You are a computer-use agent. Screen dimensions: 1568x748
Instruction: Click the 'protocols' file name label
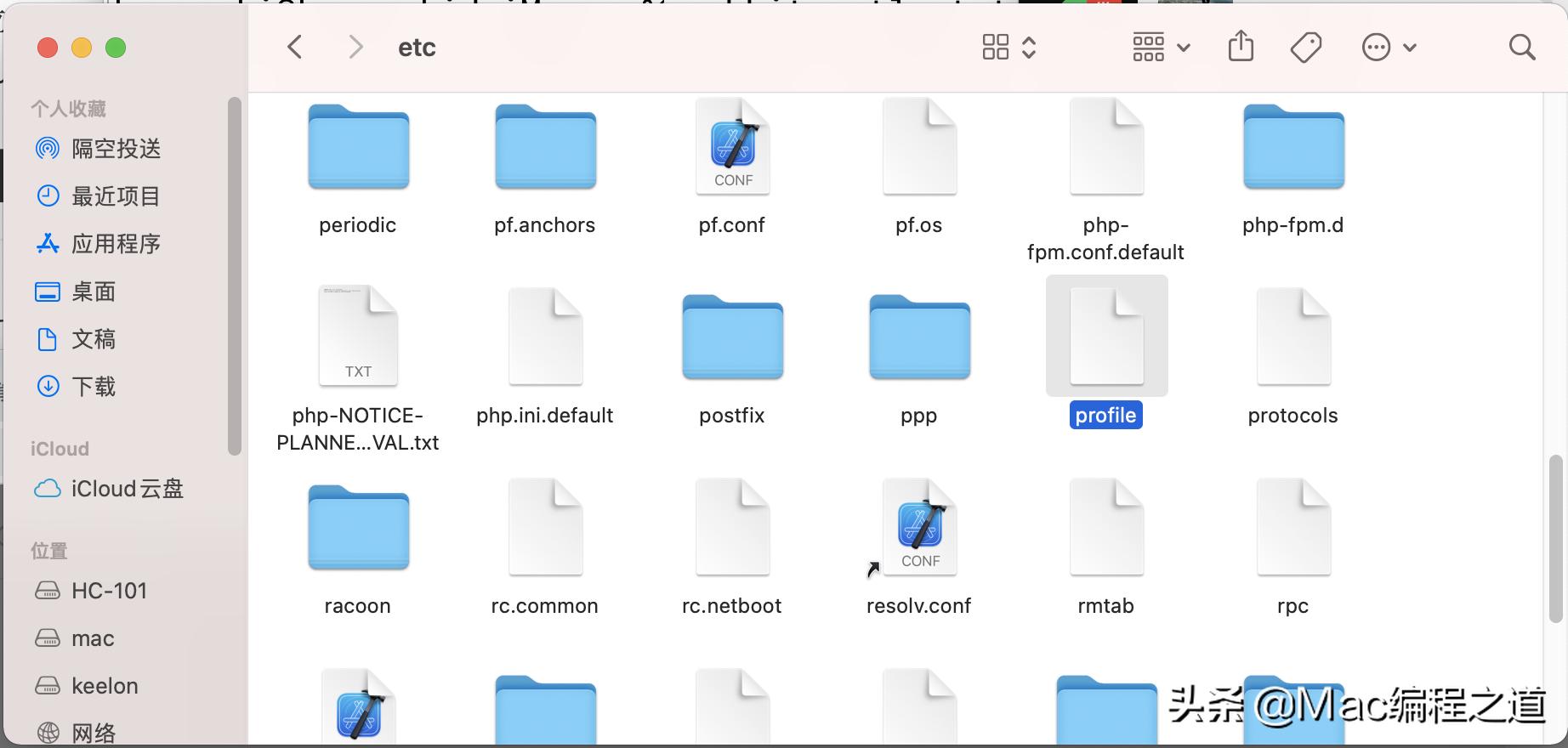click(x=1292, y=416)
